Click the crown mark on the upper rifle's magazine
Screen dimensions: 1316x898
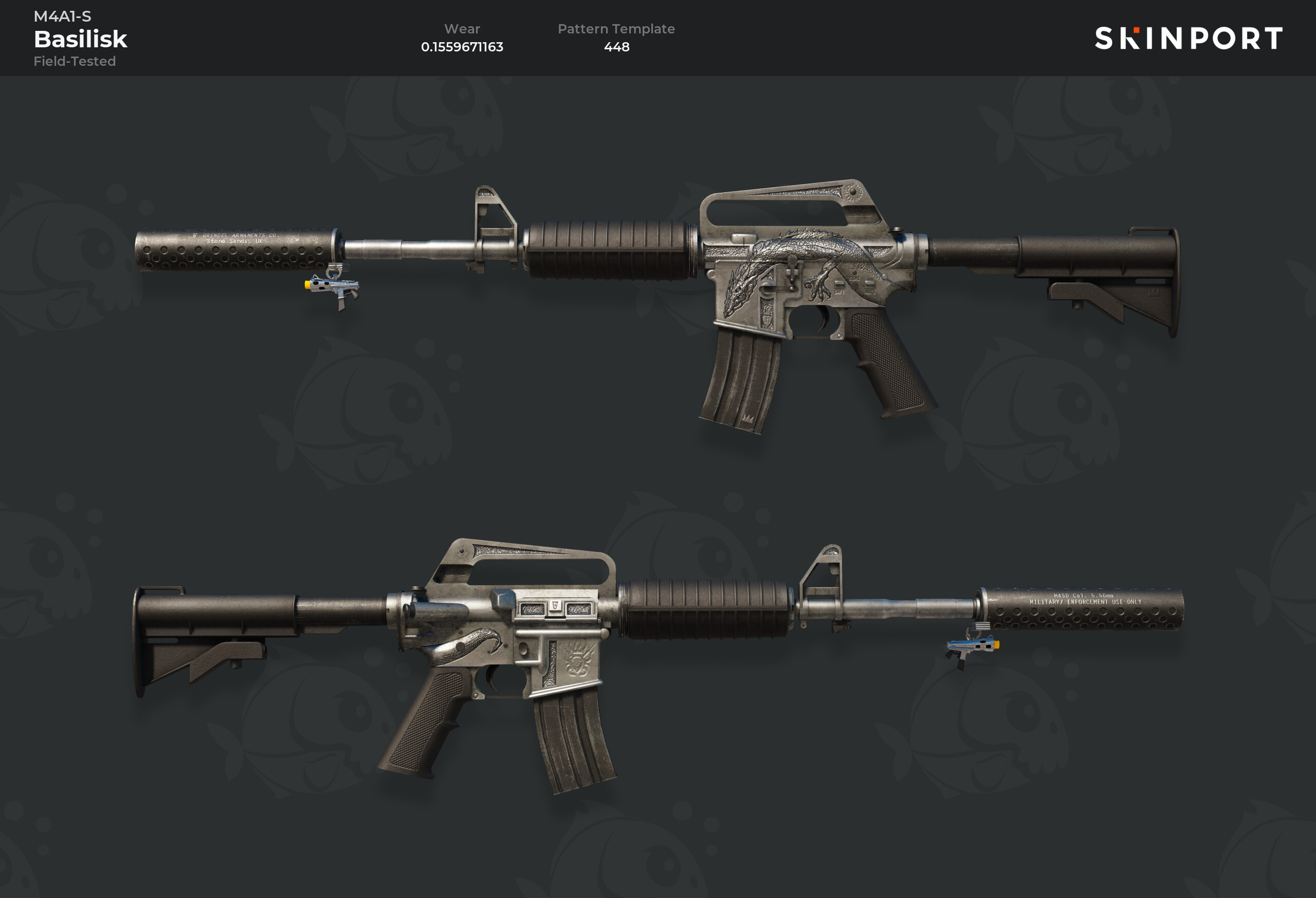tap(747, 419)
